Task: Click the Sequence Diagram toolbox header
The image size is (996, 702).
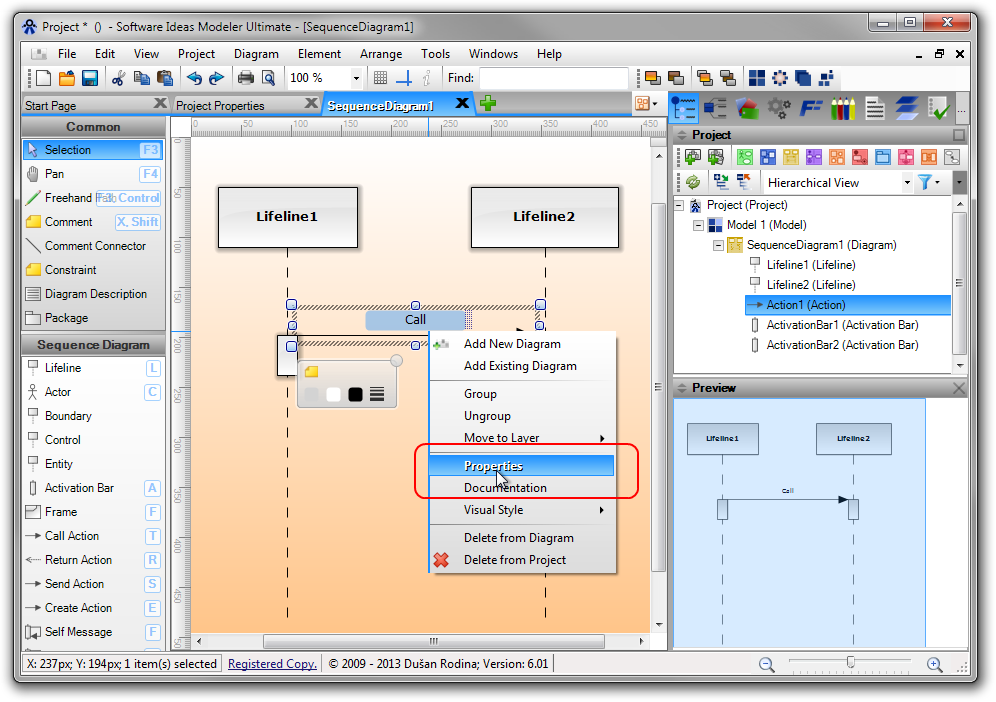Action: [93, 345]
